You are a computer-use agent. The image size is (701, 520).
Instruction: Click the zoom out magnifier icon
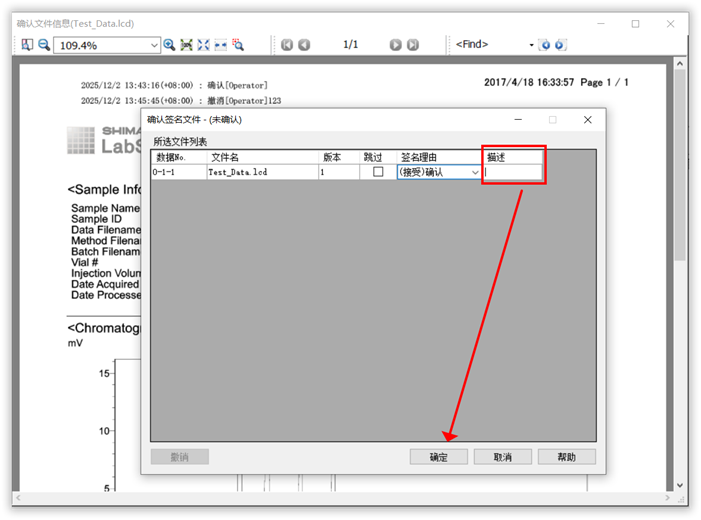pos(44,45)
